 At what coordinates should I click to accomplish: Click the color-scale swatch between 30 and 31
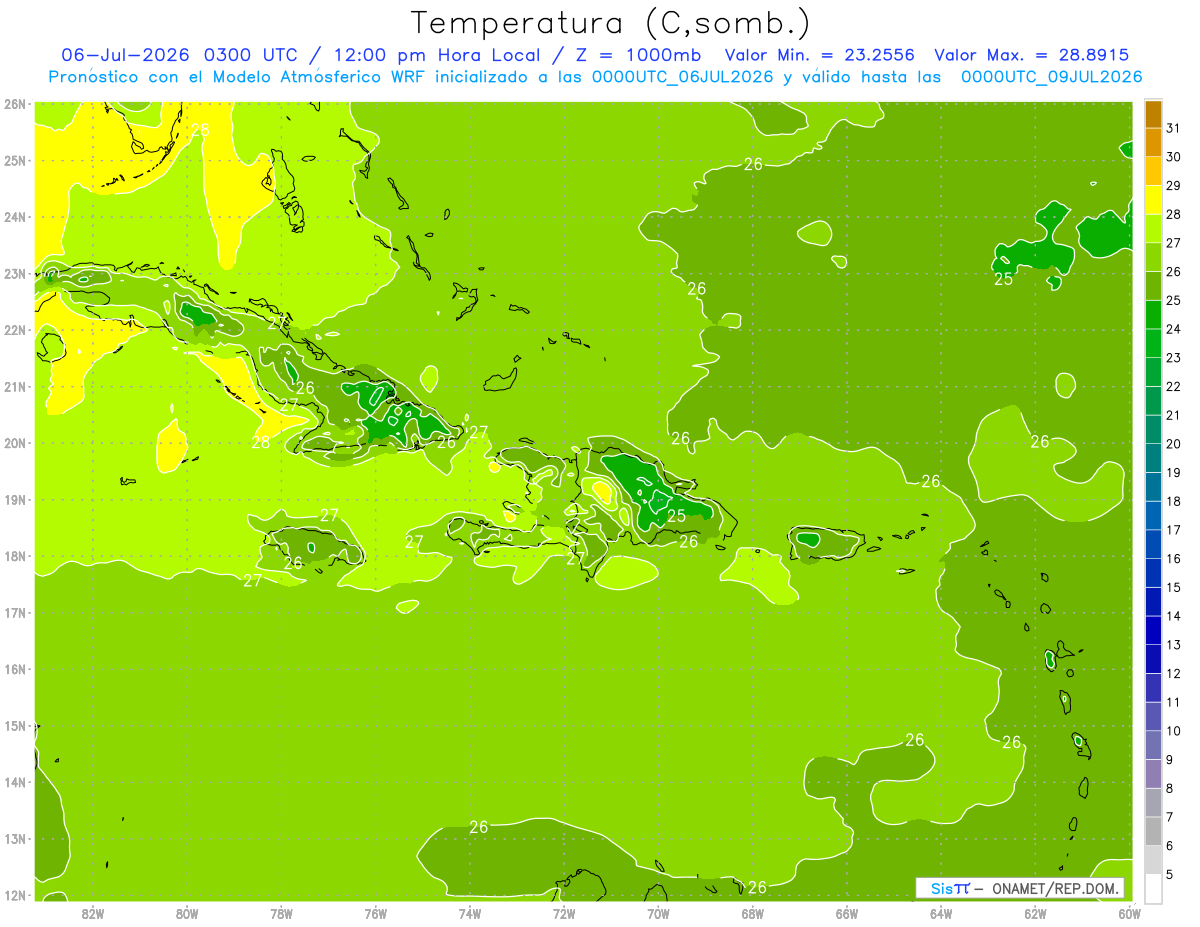point(1153,143)
